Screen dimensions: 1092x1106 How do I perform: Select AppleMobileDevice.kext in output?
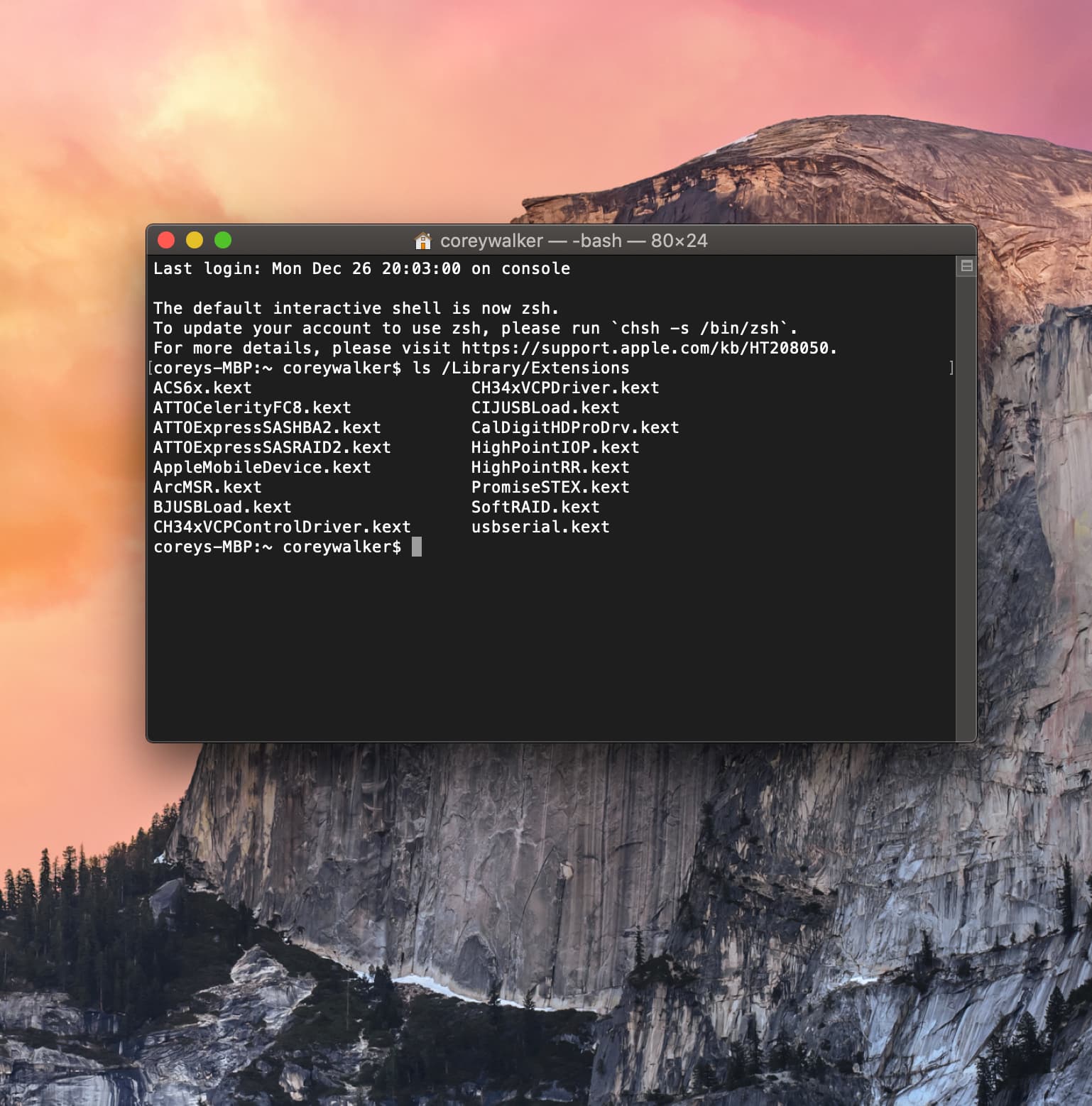click(262, 468)
